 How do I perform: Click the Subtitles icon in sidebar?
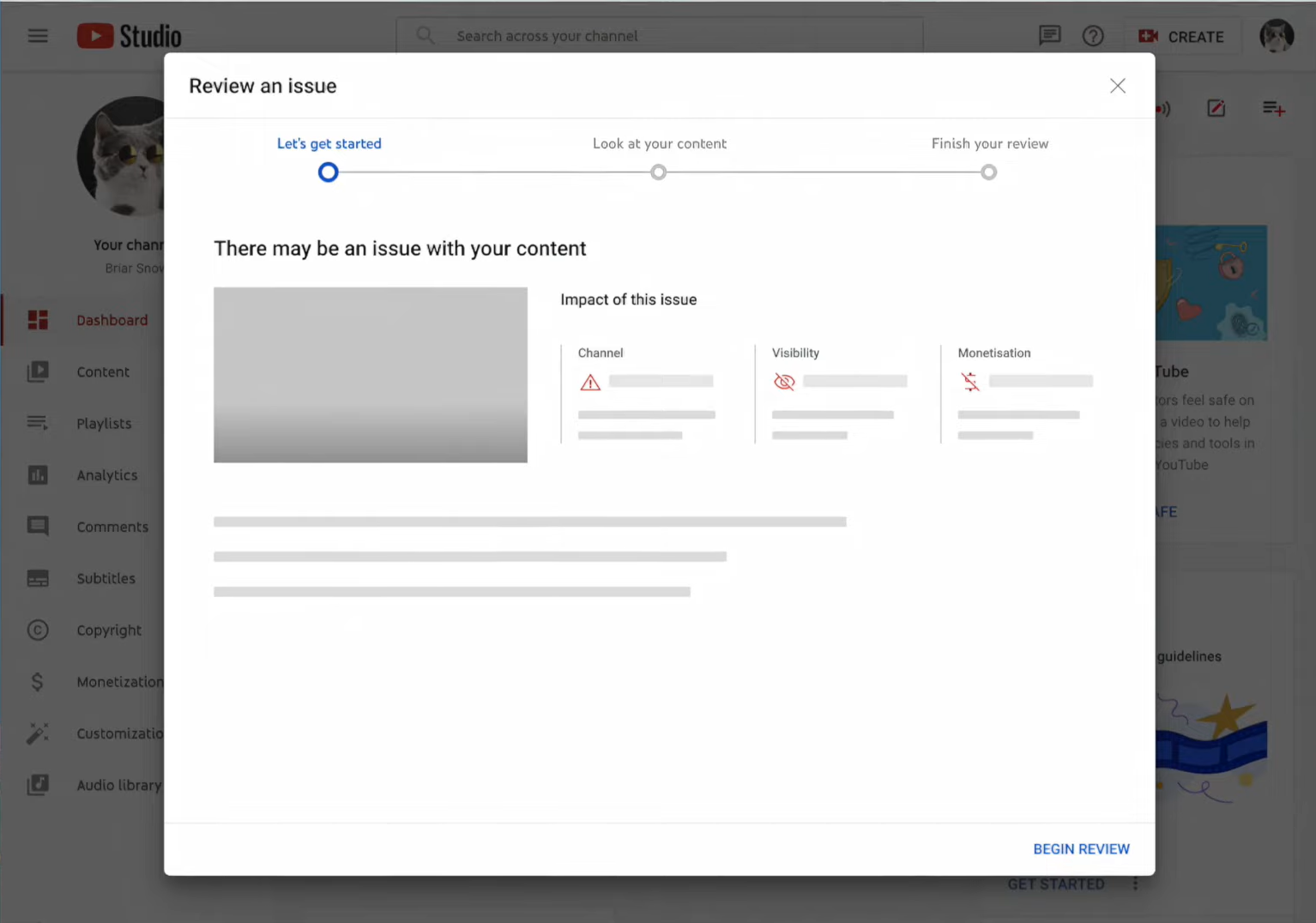coord(38,578)
